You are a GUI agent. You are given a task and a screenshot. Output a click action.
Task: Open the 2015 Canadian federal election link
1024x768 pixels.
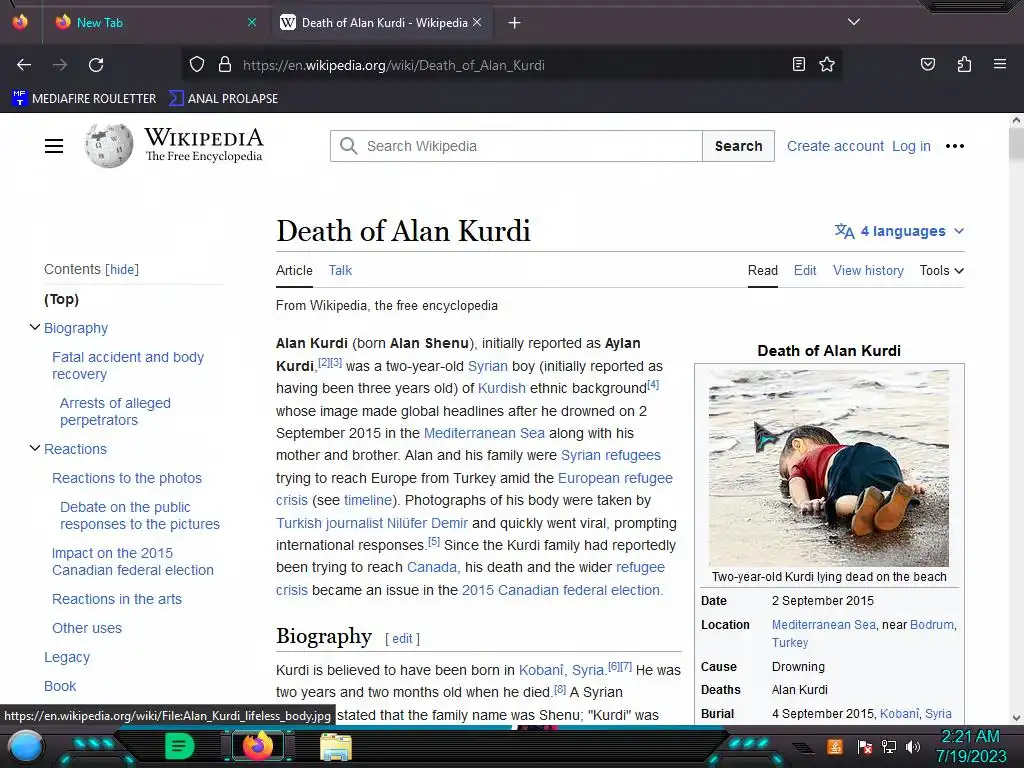click(x=562, y=590)
